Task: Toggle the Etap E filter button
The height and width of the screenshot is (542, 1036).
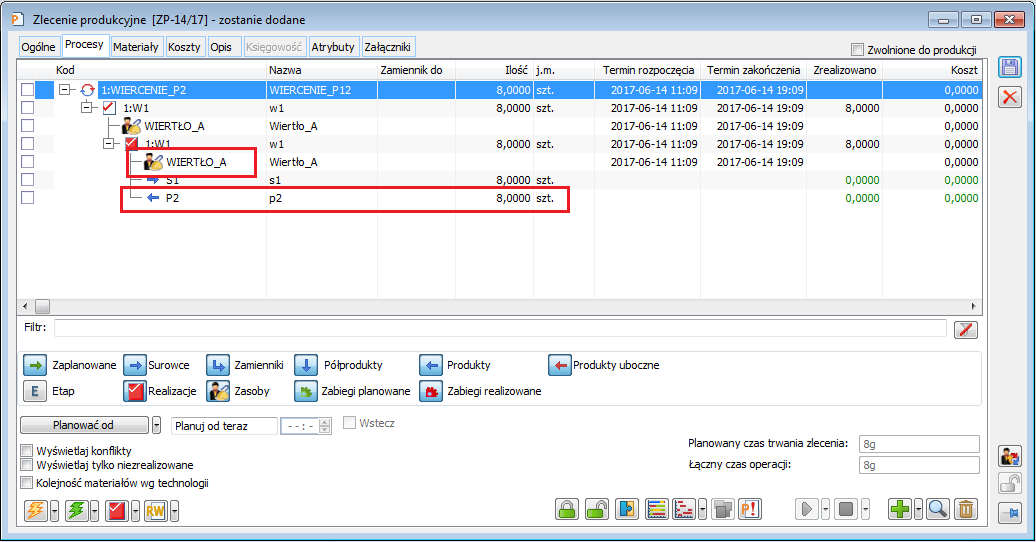Action: 35,391
